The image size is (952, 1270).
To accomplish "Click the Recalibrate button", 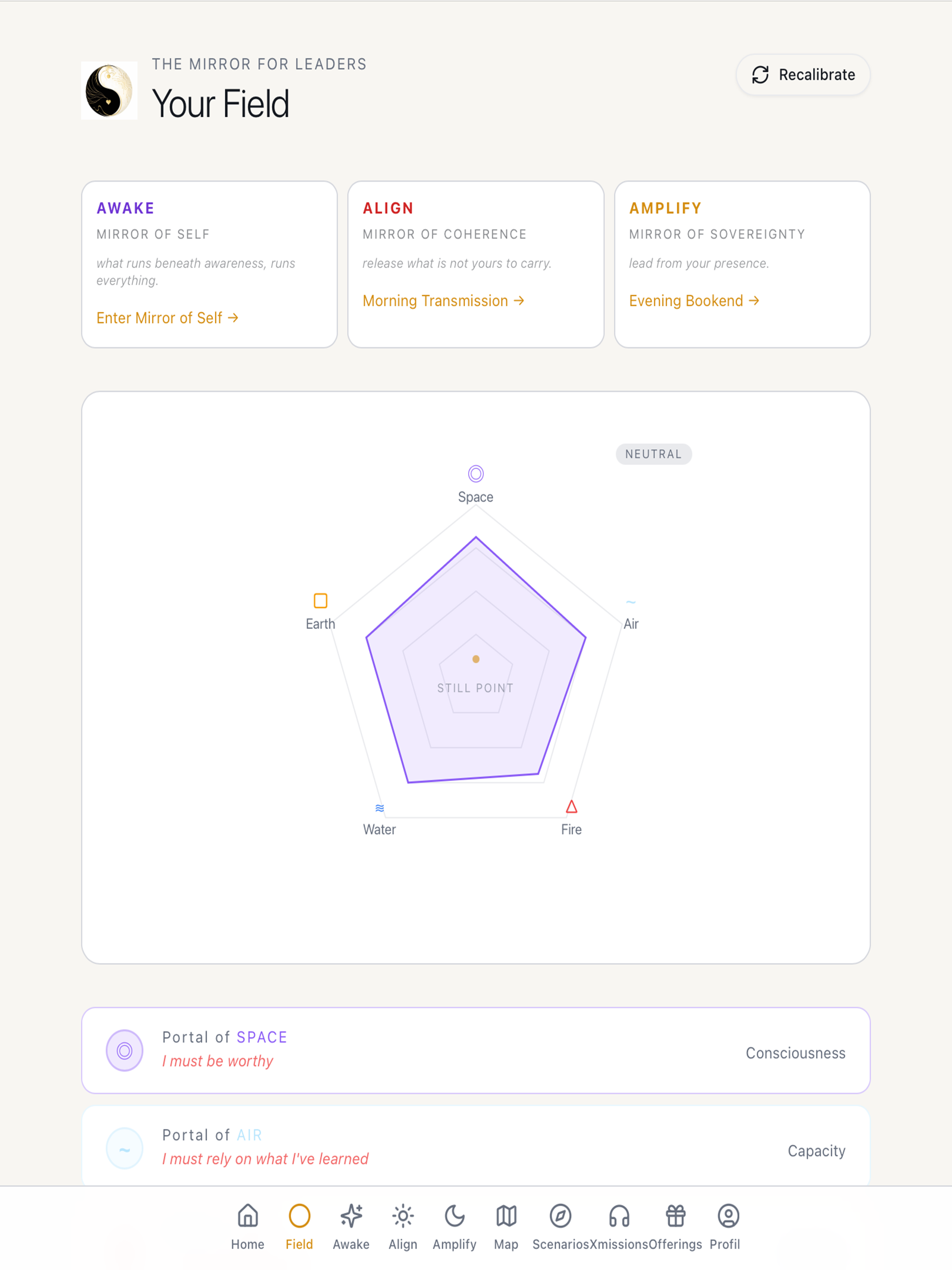I will pyautogui.click(x=803, y=75).
